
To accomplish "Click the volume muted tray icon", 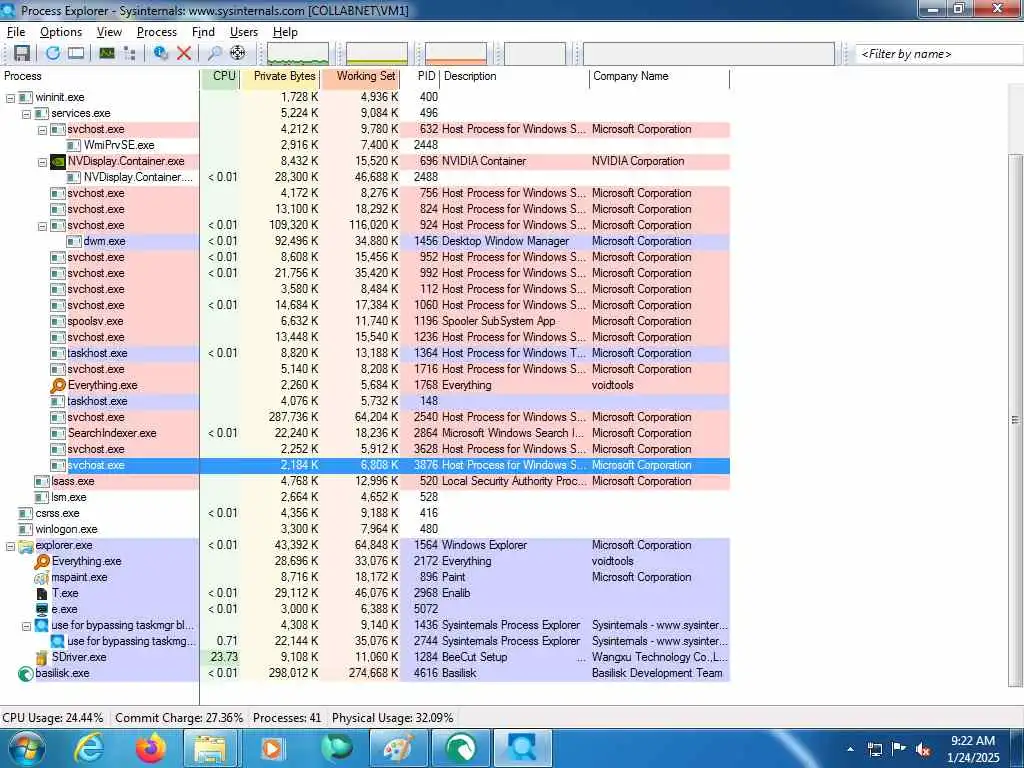I will tap(923, 749).
